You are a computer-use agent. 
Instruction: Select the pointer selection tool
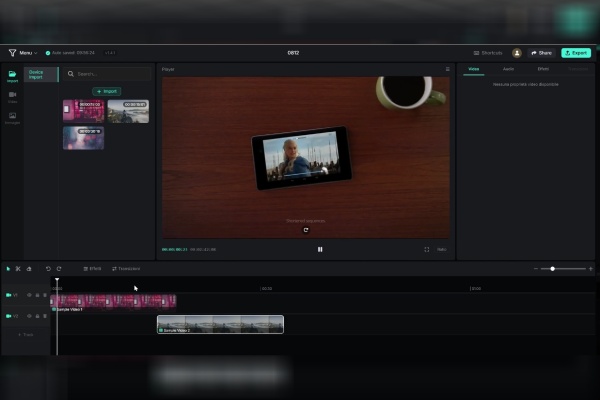[8, 269]
